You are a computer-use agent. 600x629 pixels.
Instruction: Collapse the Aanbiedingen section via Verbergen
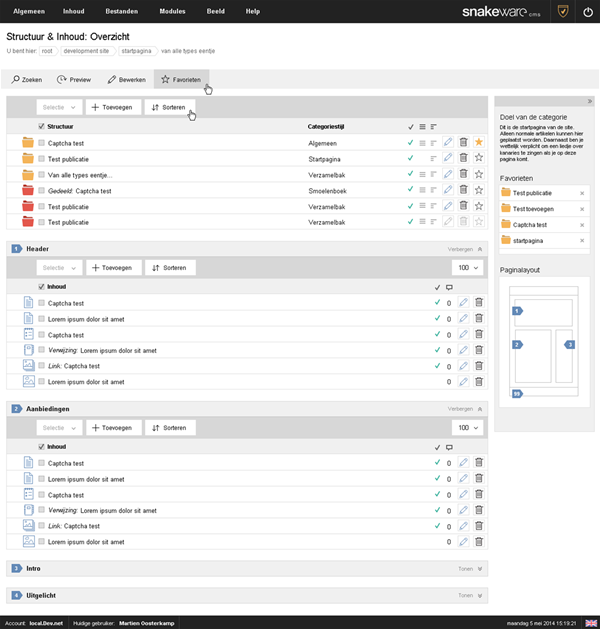pyautogui.click(x=465, y=408)
